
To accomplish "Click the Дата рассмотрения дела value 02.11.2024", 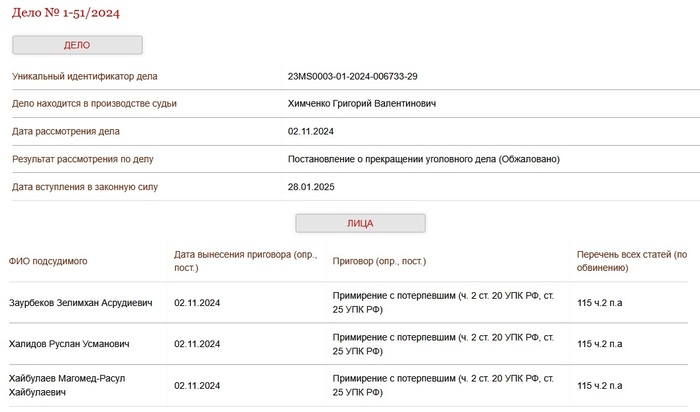I will point(311,131).
